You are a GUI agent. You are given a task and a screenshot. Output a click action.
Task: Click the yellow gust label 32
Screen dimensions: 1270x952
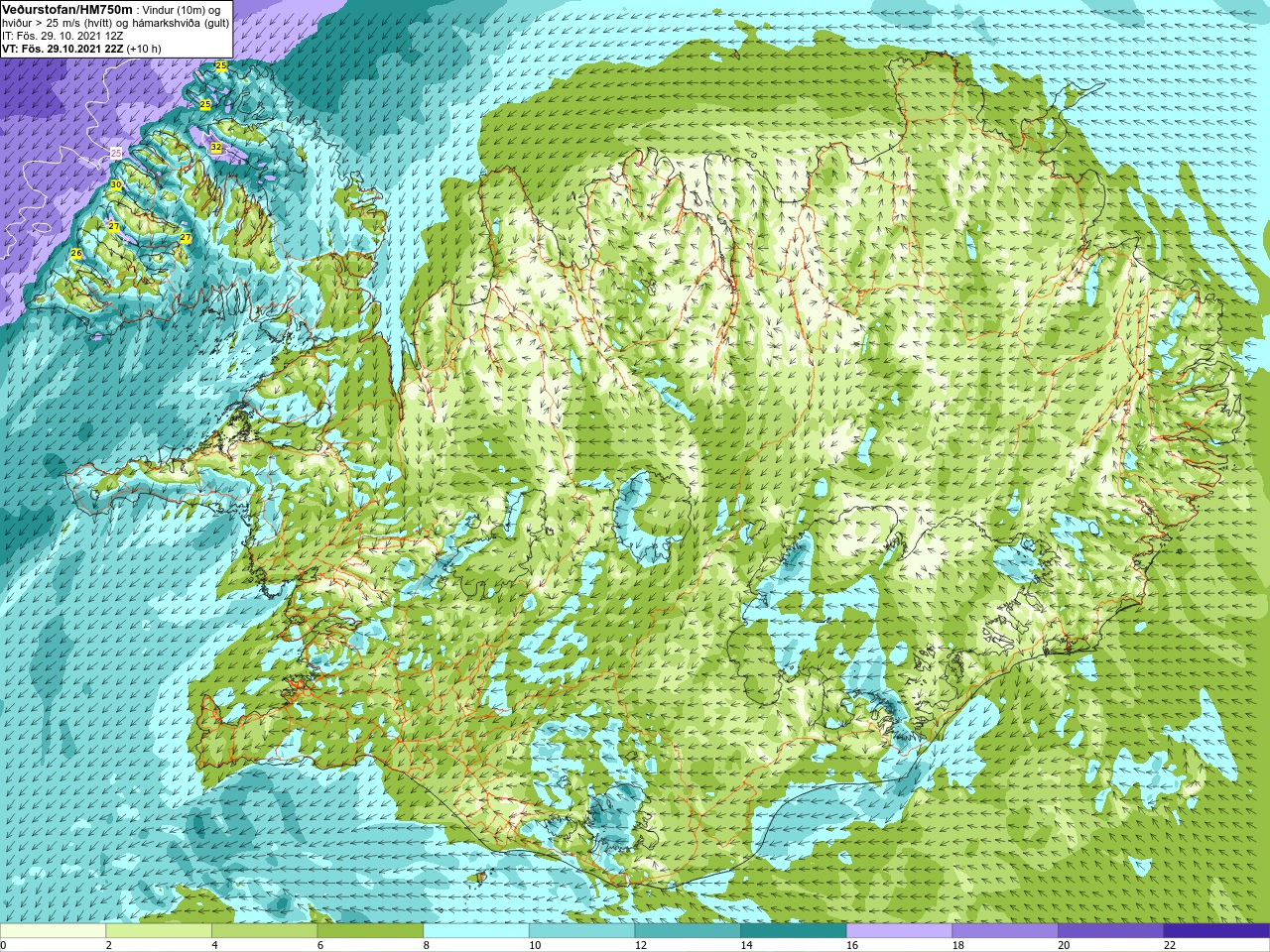click(x=216, y=148)
